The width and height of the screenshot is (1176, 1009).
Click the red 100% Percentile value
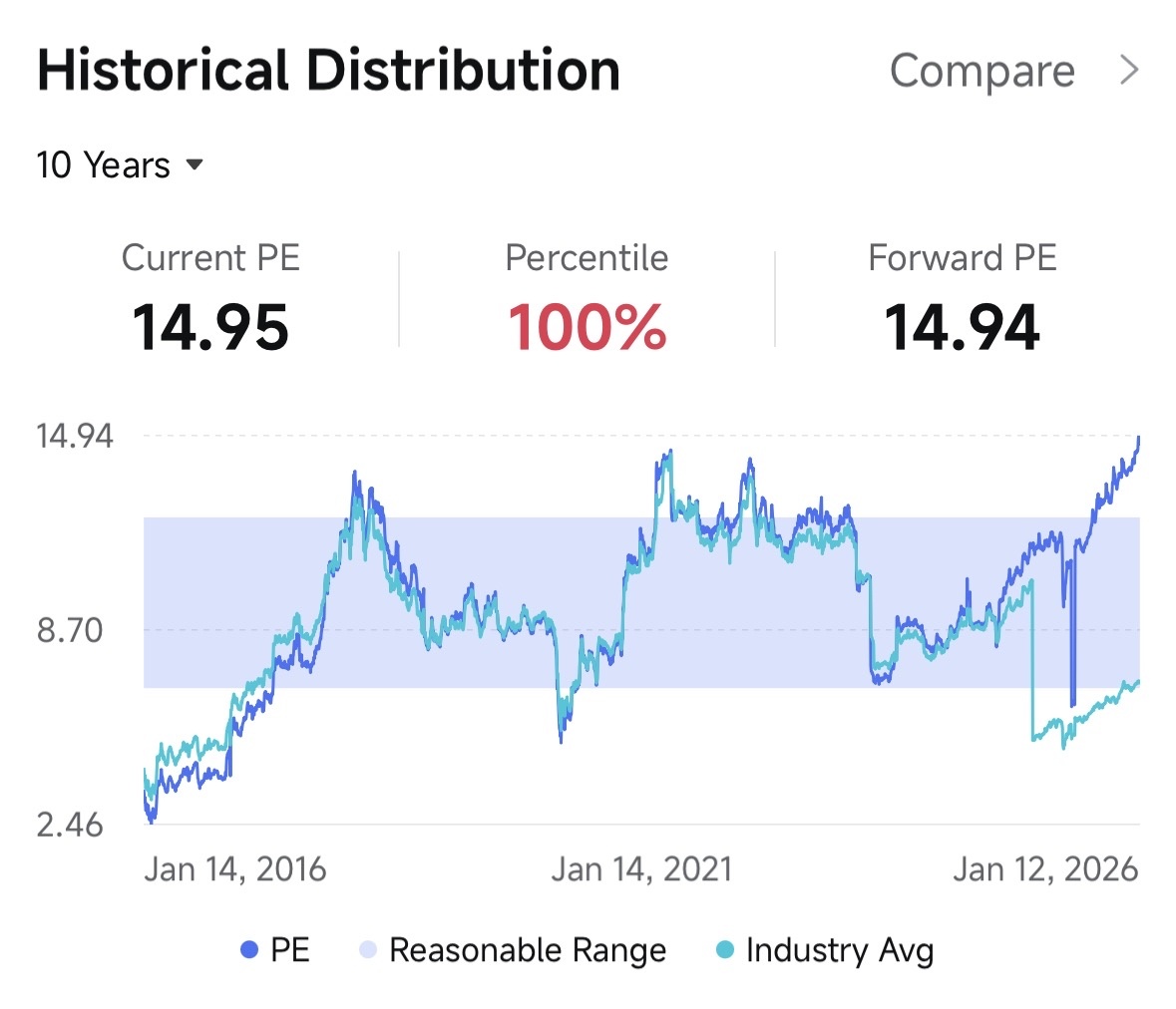[x=587, y=328]
